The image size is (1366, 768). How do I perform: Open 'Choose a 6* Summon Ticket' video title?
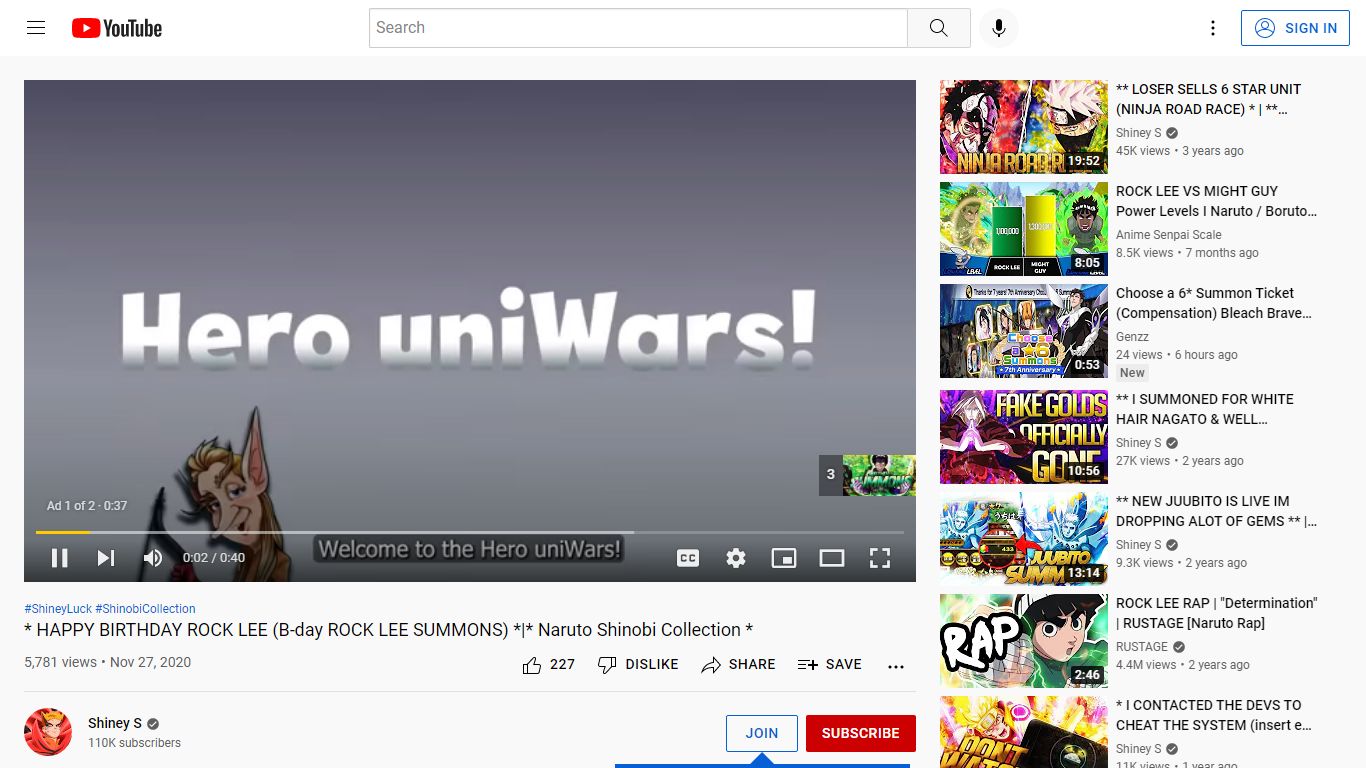coord(1214,303)
